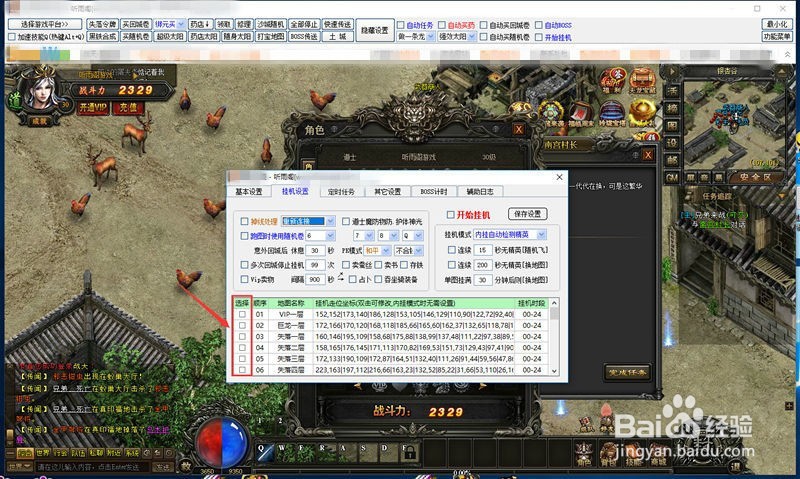The height and width of the screenshot is (479, 800).
Task: Collapse minimap with the up triangle
Action: pos(782,72)
